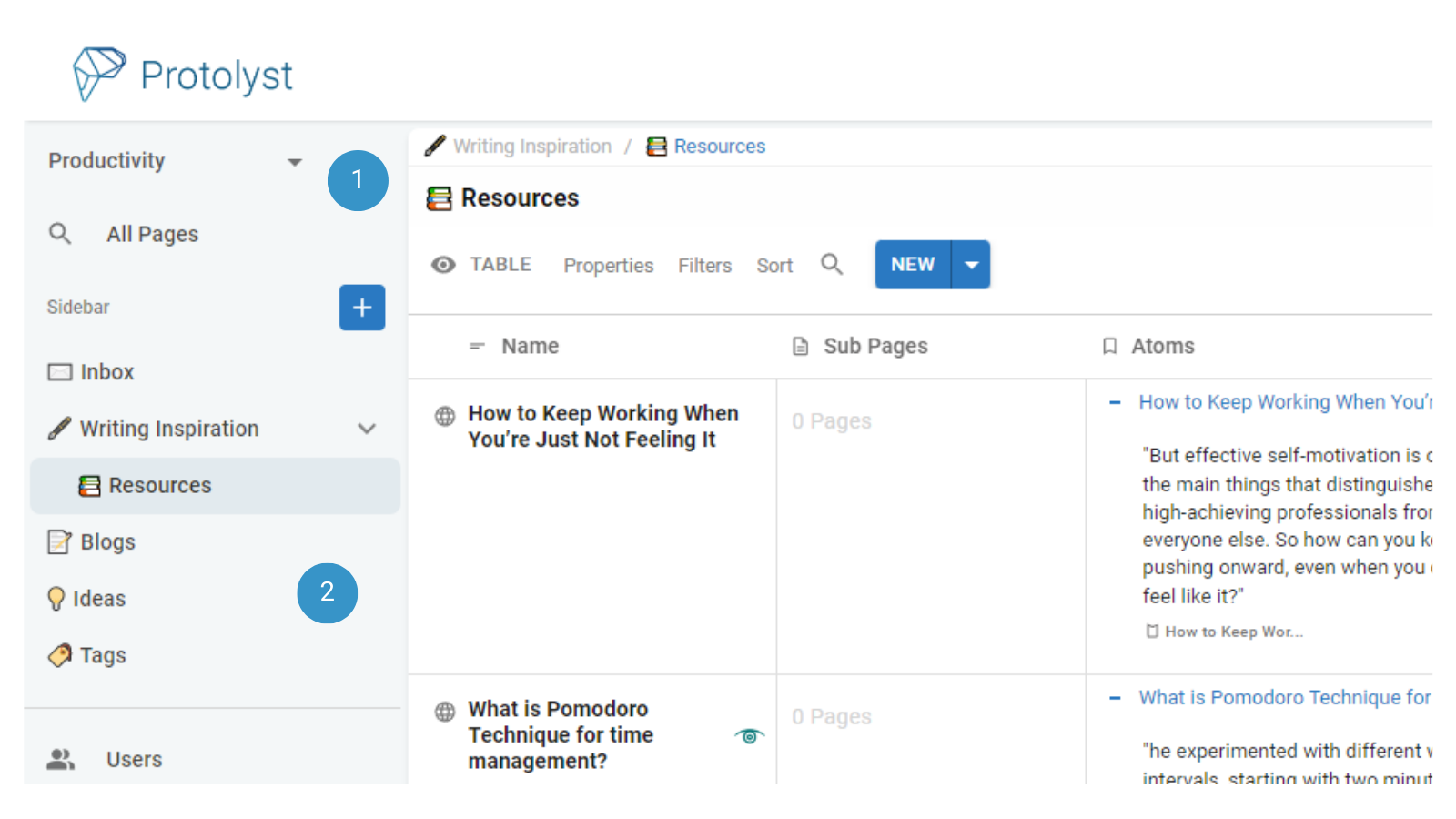Select the Blogs page icon
The height and width of the screenshot is (819, 1456).
(x=58, y=541)
